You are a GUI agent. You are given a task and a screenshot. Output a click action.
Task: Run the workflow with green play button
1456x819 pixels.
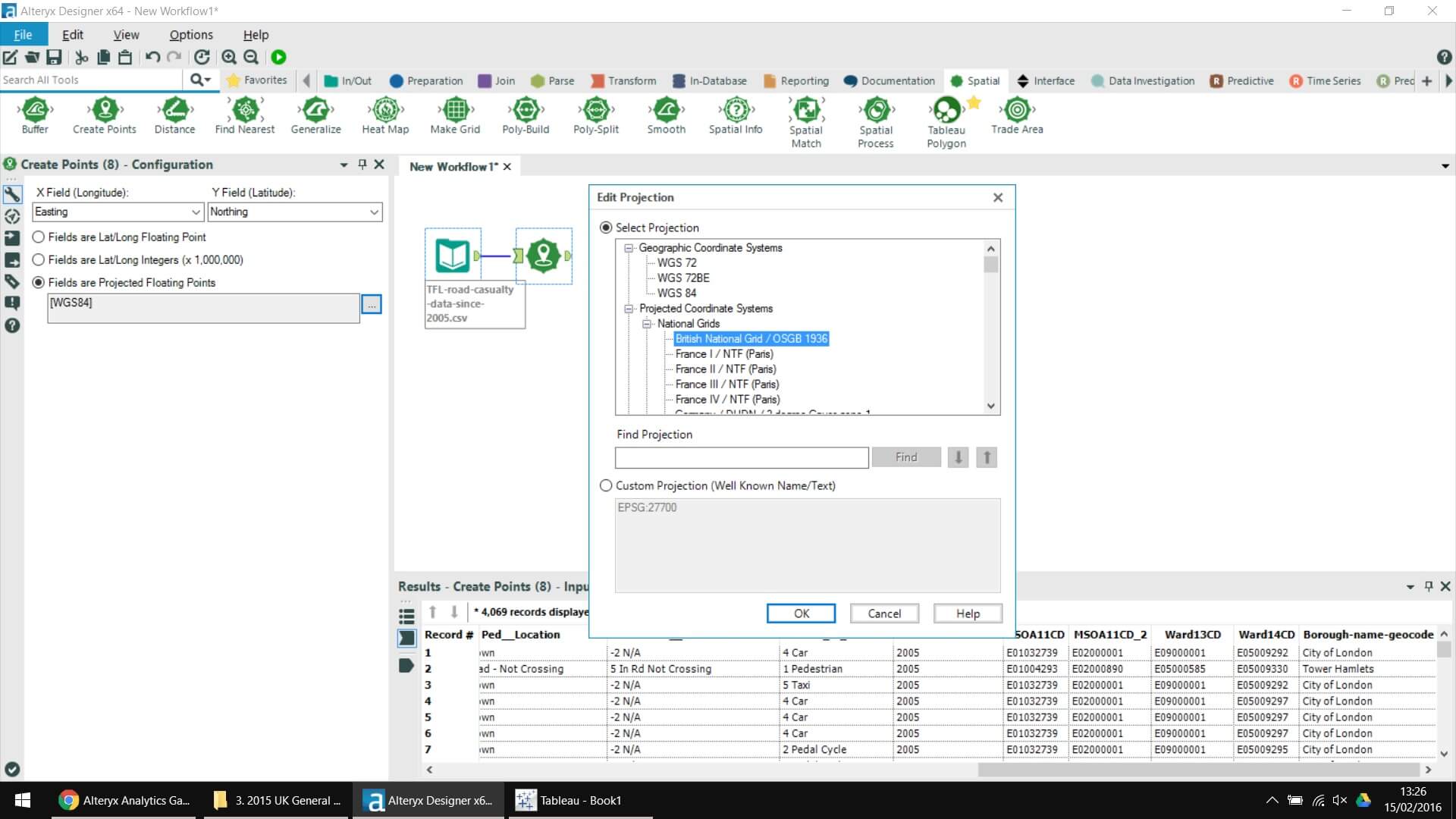pos(278,57)
